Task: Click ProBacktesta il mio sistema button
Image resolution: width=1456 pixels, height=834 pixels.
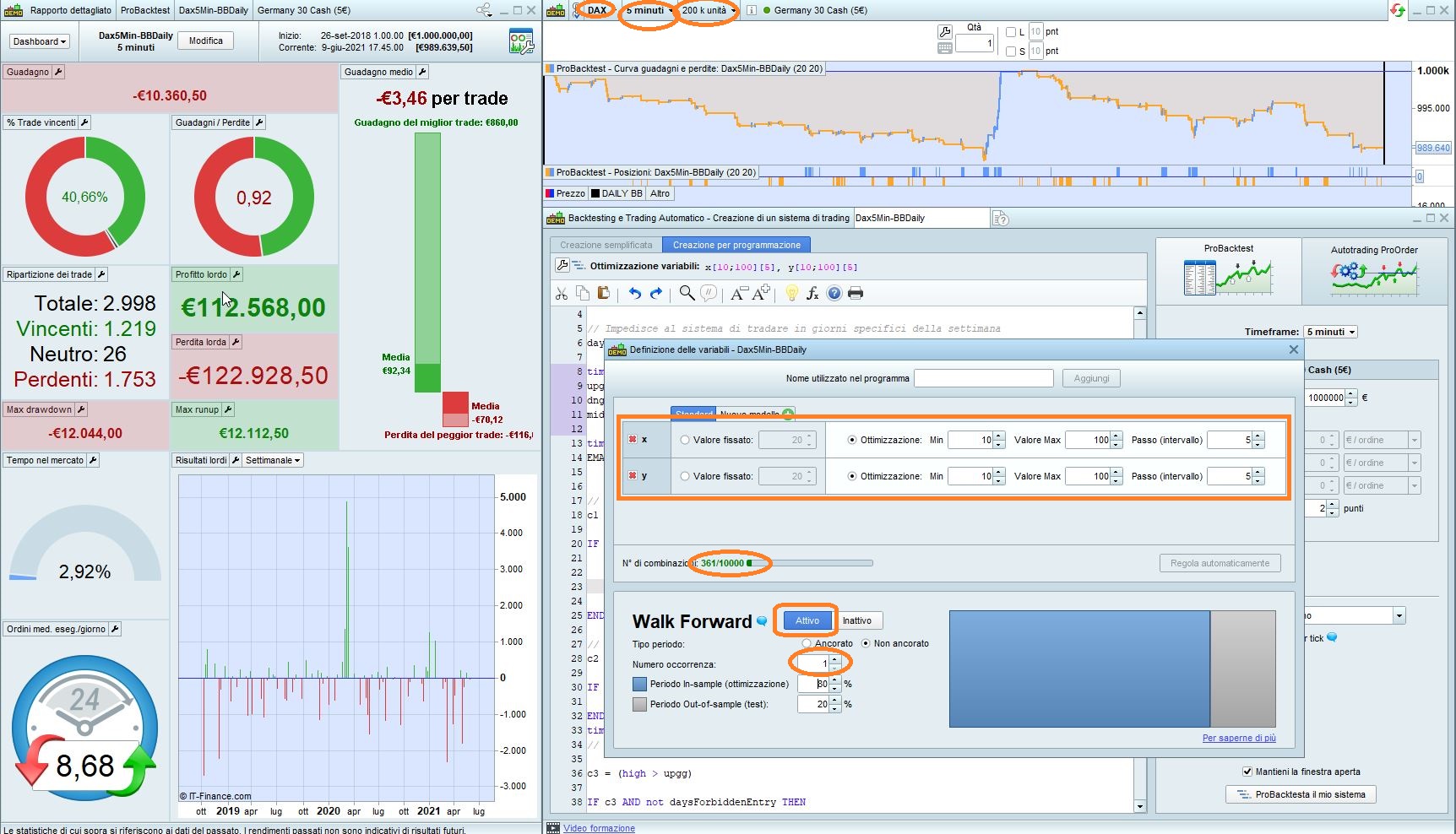Action: click(1301, 794)
